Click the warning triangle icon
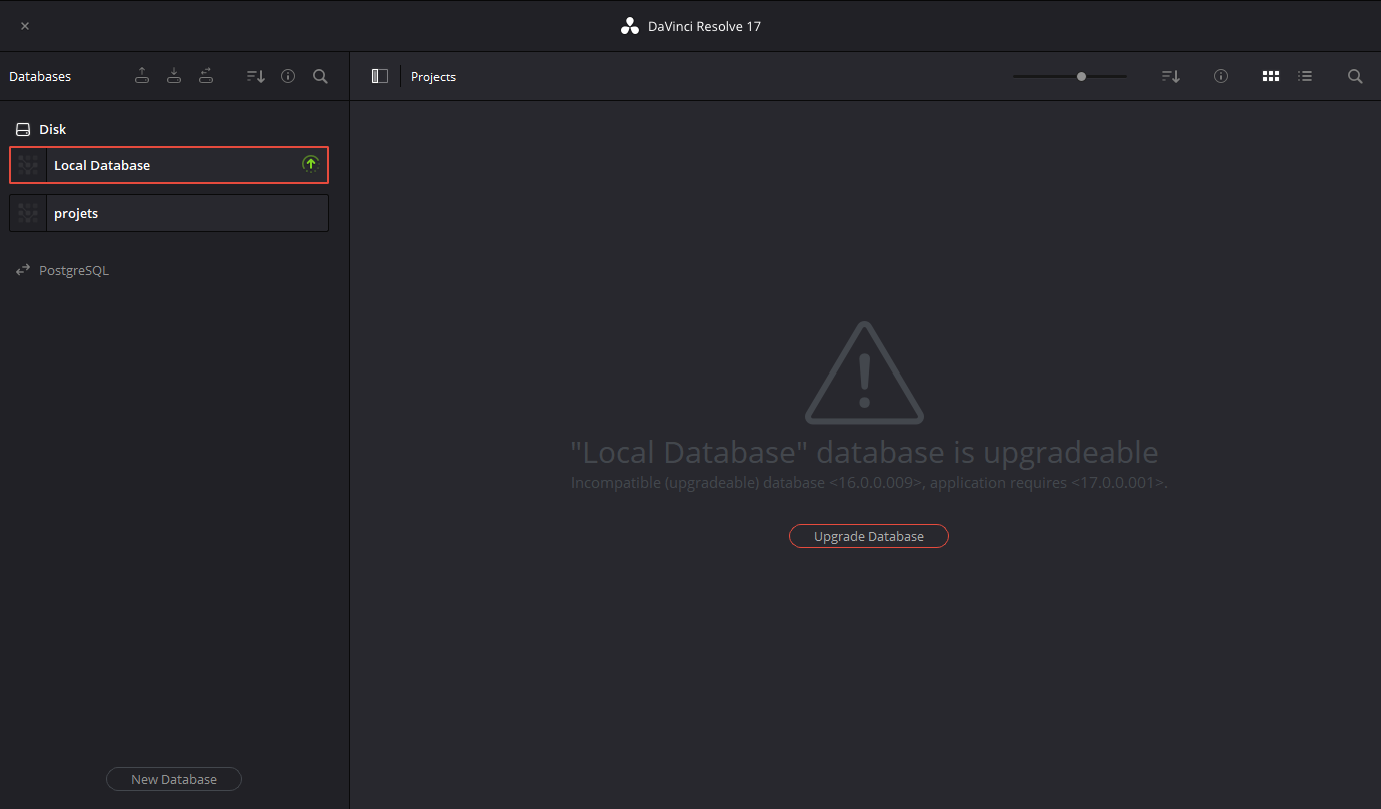 click(865, 373)
